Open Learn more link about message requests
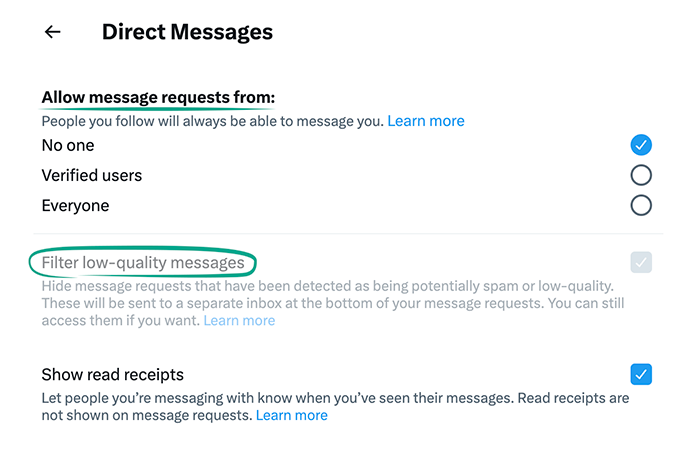Image resolution: width=700 pixels, height=475 pixels. tap(426, 121)
